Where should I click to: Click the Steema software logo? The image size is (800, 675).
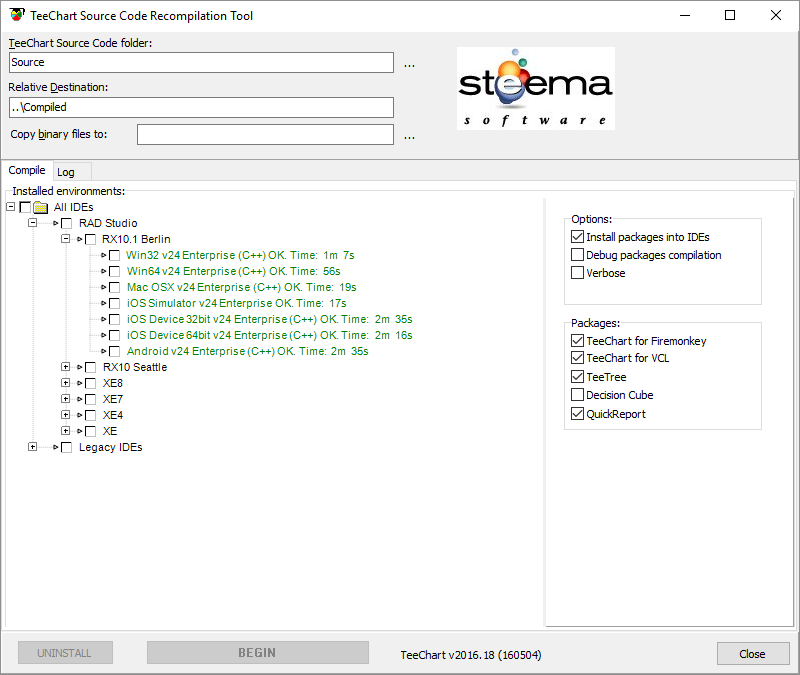[536, 88]
